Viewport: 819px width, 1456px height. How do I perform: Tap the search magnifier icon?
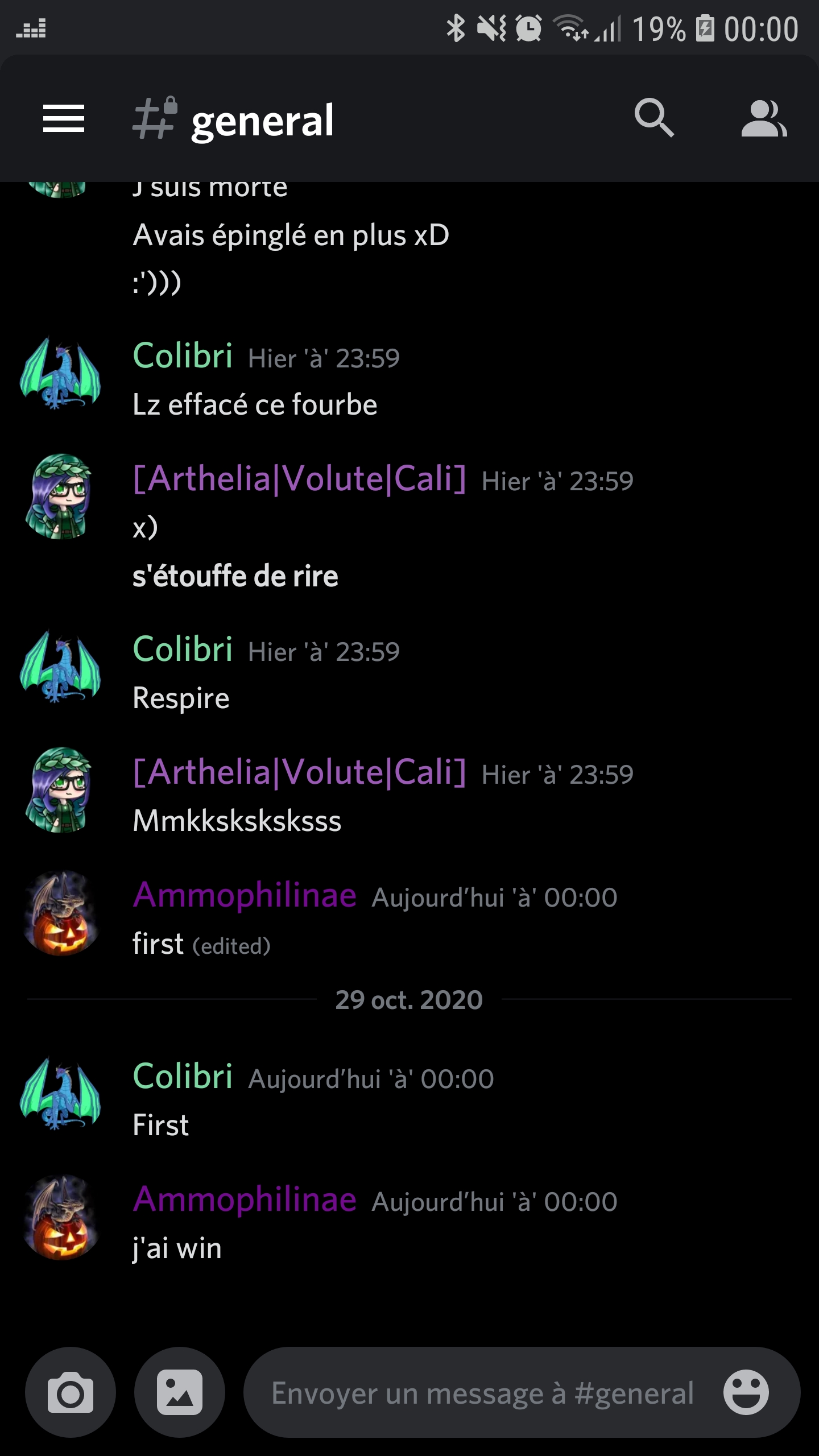pos(654,118)
